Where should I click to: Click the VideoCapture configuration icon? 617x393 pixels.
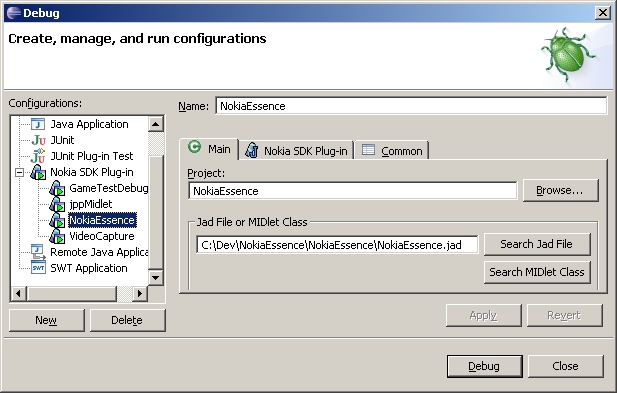(57, 236)
